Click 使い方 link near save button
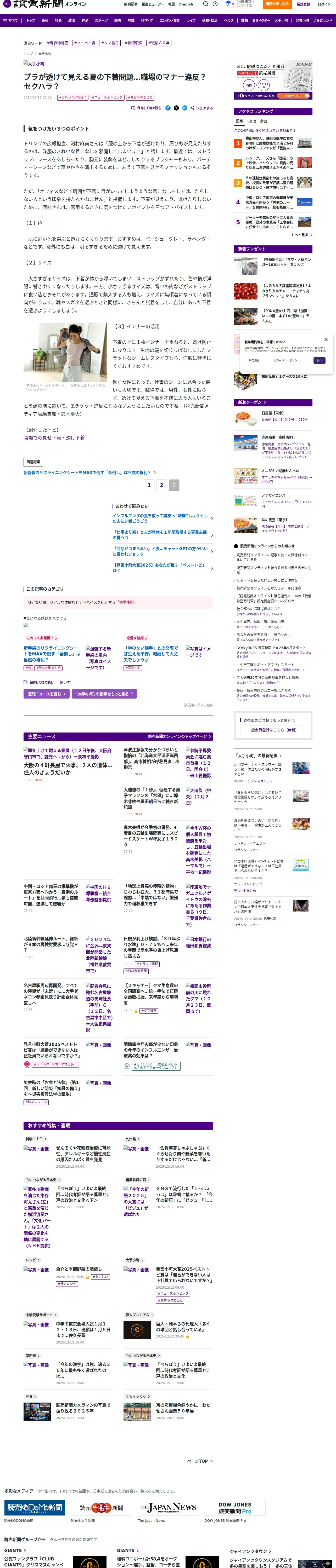 tap(65, 682)
